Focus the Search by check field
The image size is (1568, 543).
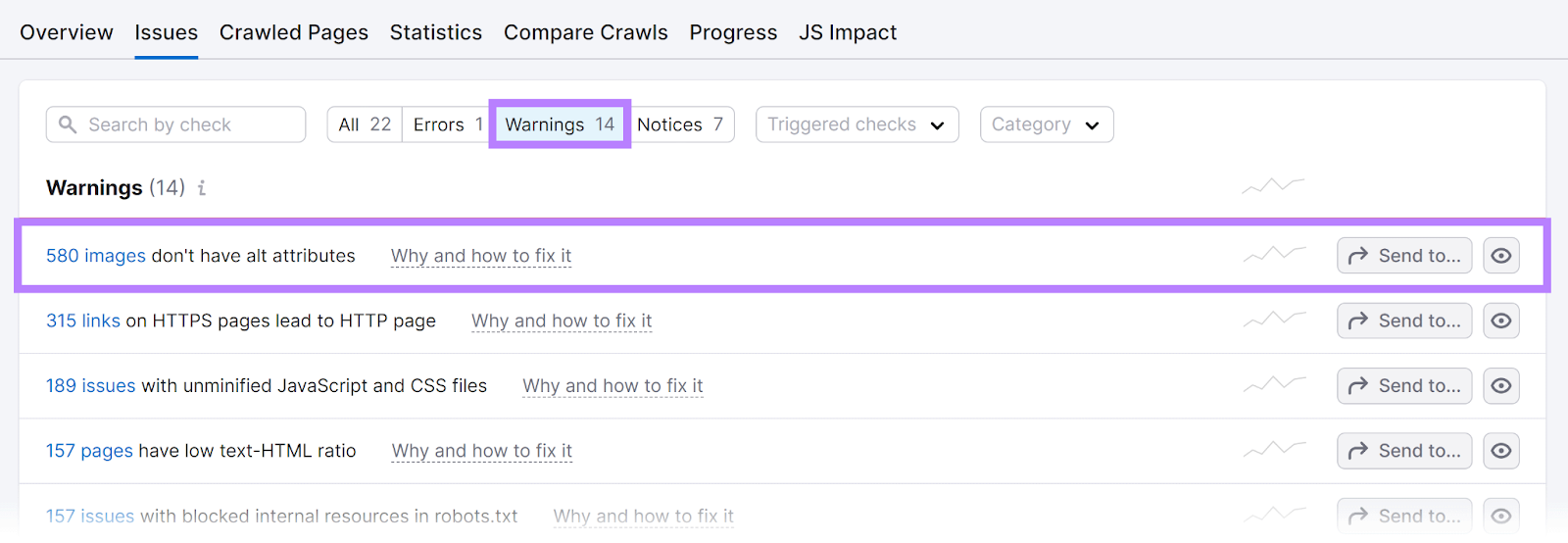(186, 124)
